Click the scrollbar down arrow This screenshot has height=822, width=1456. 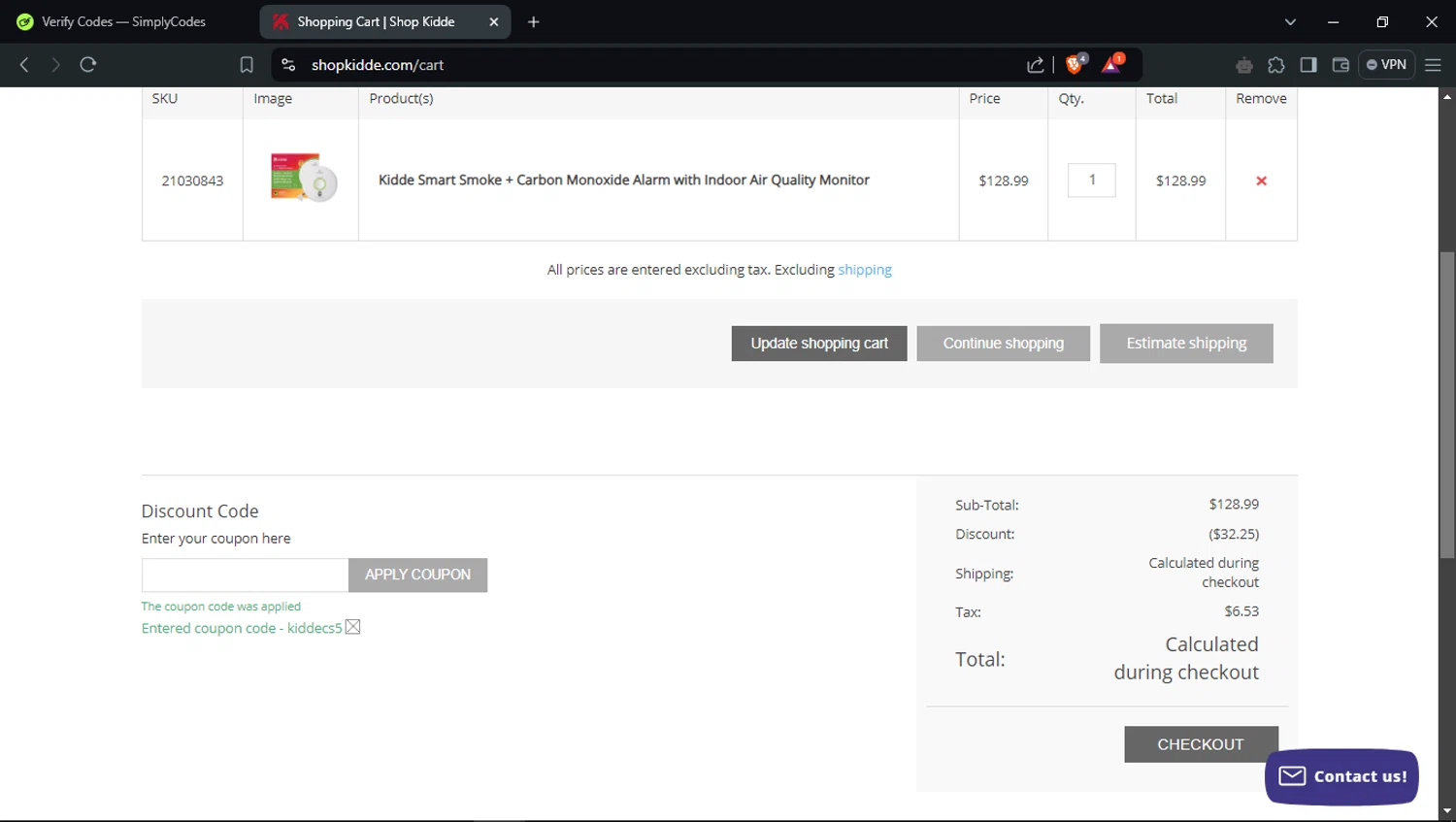(x=1447, y=811)
